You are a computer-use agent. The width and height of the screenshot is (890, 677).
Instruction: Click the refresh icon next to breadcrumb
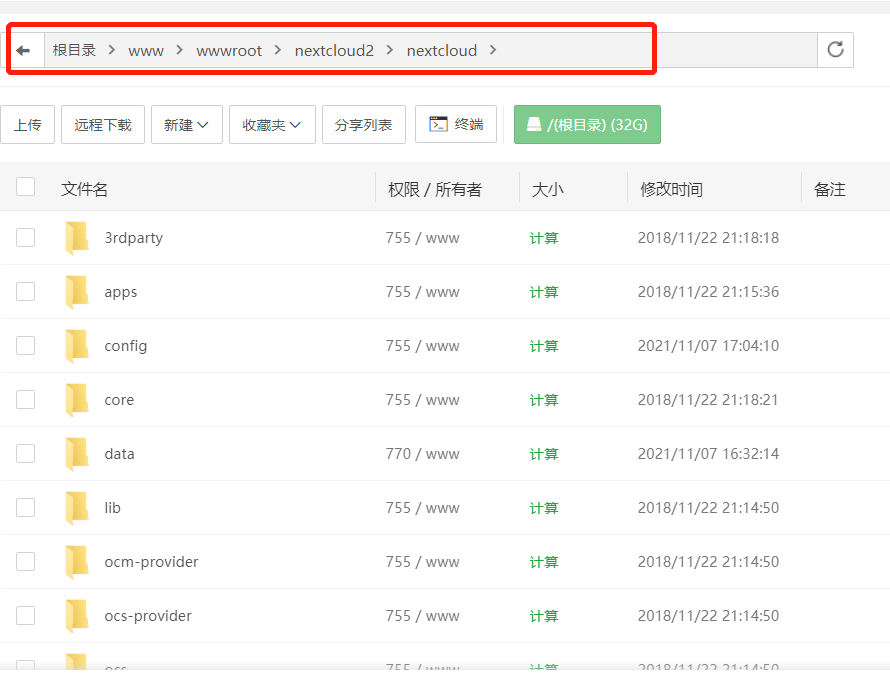(x=835, y=49)
